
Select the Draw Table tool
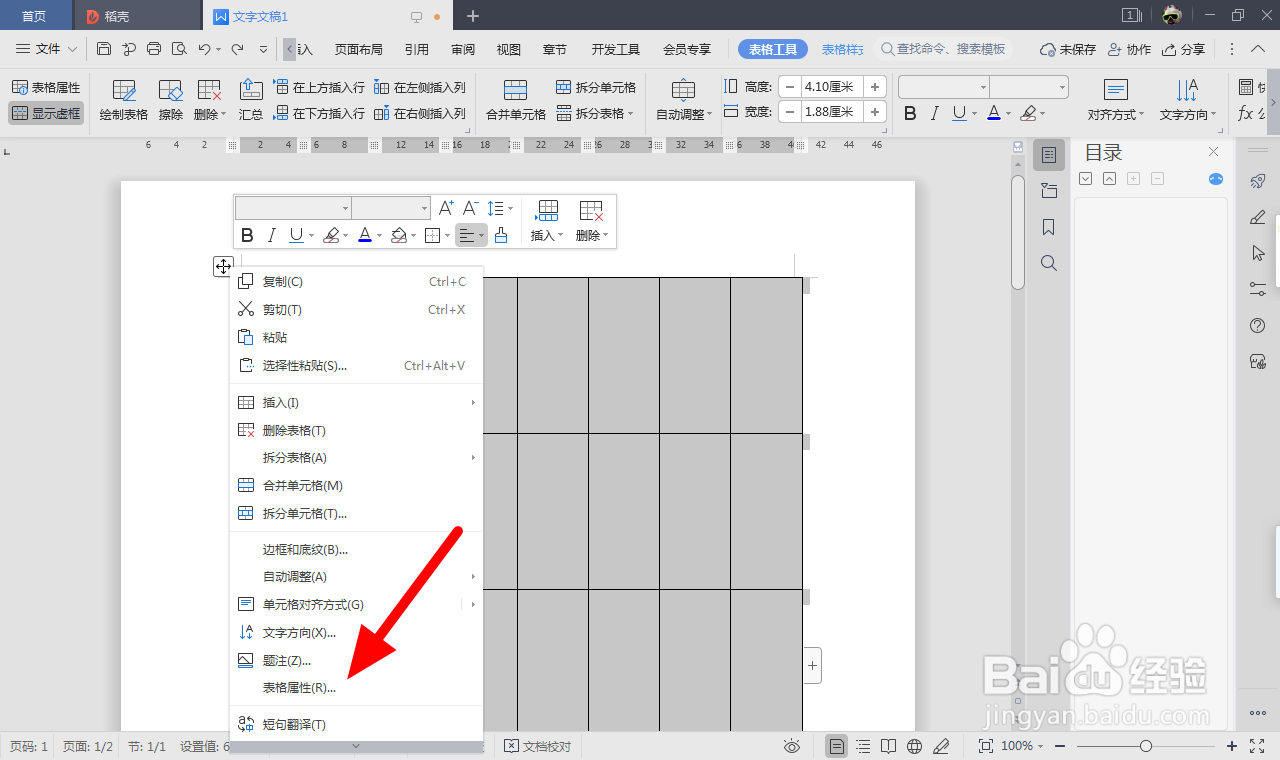tap(123, 100)
